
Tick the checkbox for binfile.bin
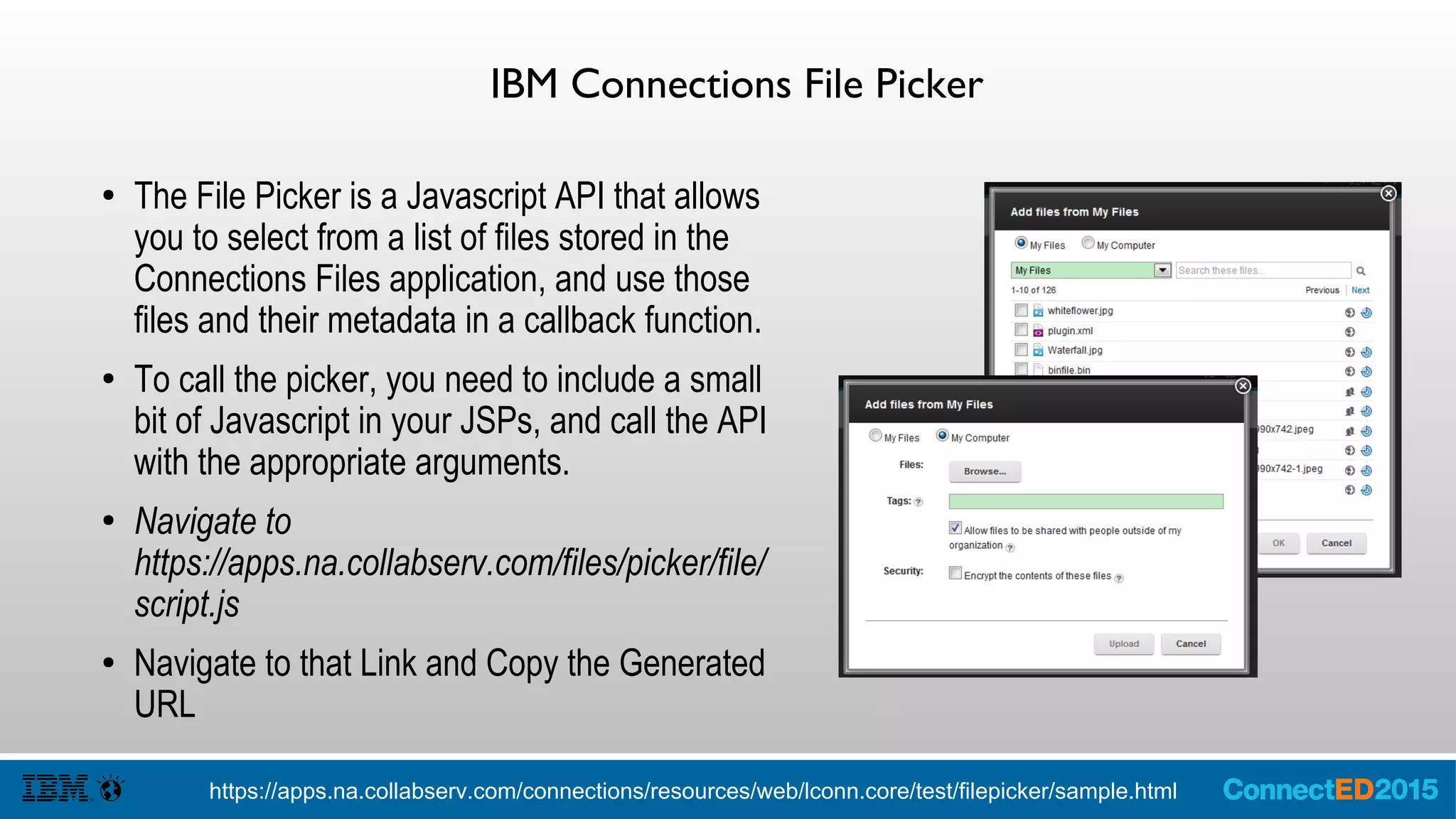1021,369
